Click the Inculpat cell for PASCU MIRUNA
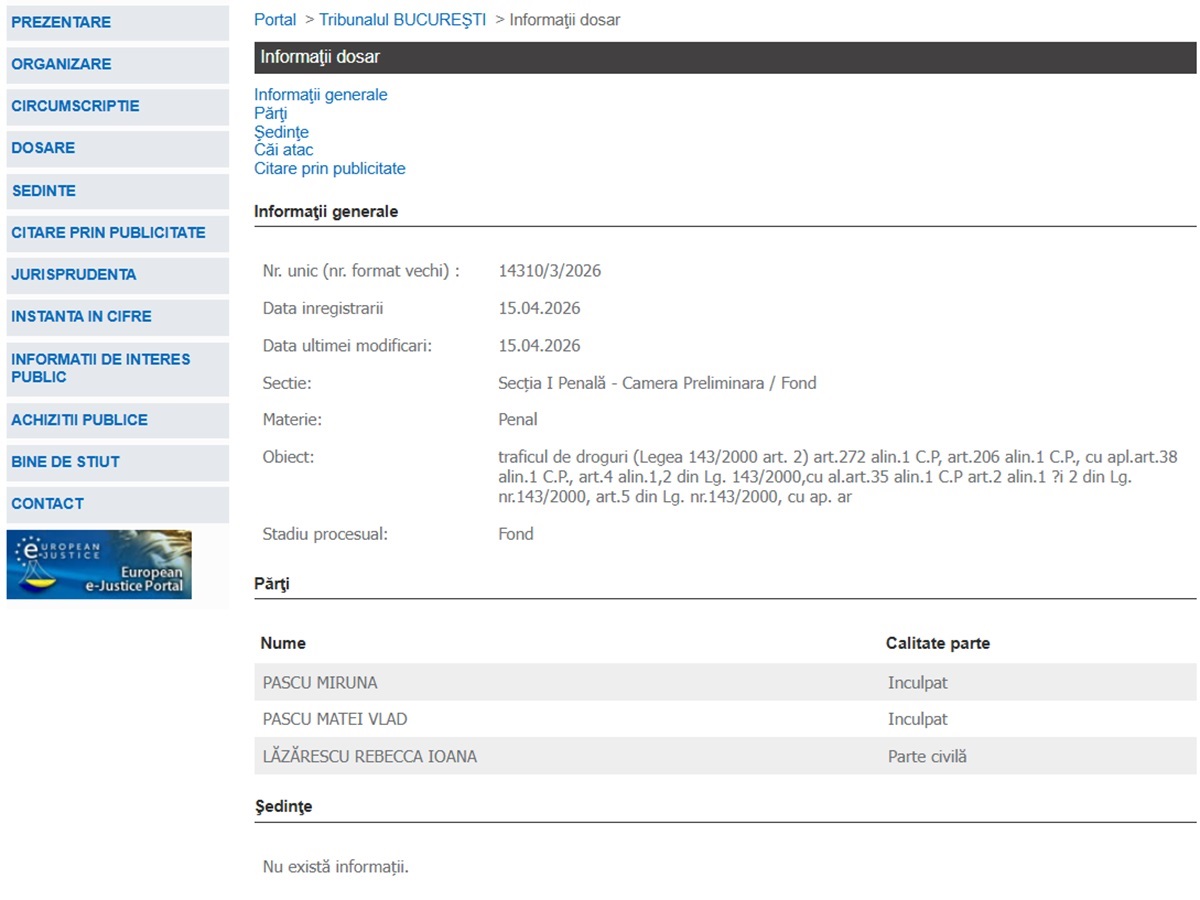 (917, 683)
